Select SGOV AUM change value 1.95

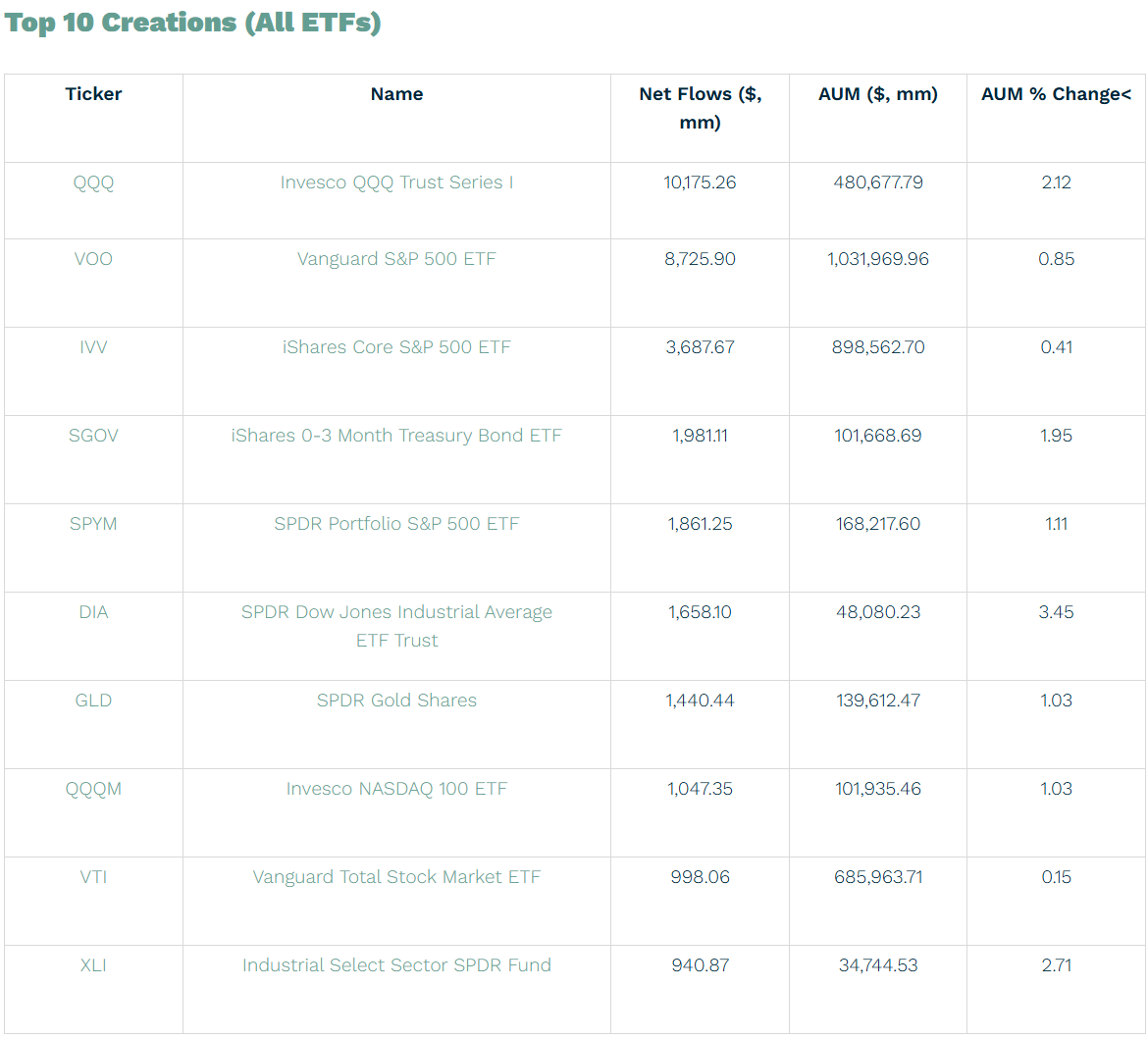tap(1056, 436)
